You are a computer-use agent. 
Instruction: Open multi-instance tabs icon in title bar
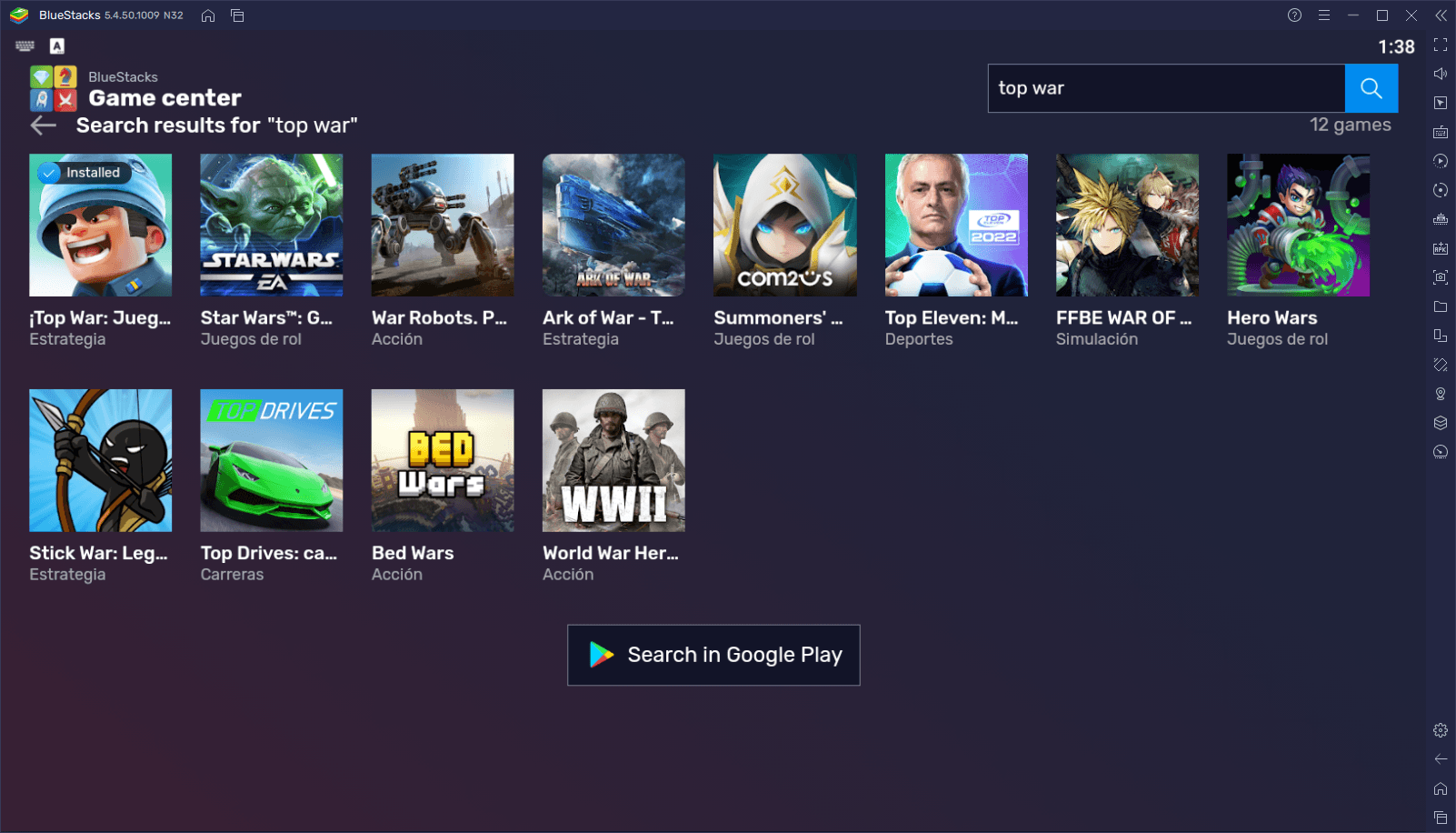pyautogui.click(x=237, y=15)
